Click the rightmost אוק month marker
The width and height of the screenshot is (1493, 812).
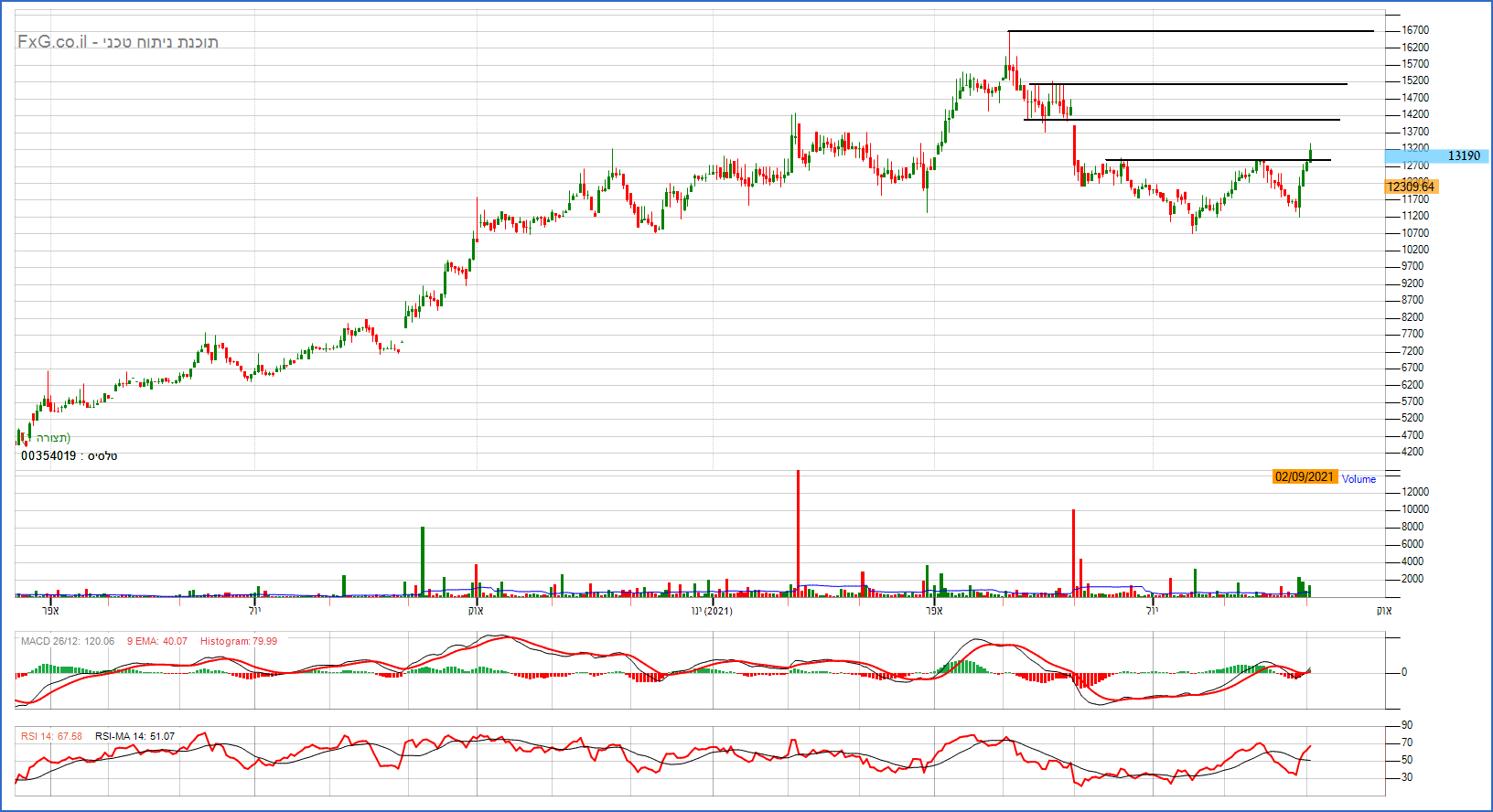tap(1384, 611)
